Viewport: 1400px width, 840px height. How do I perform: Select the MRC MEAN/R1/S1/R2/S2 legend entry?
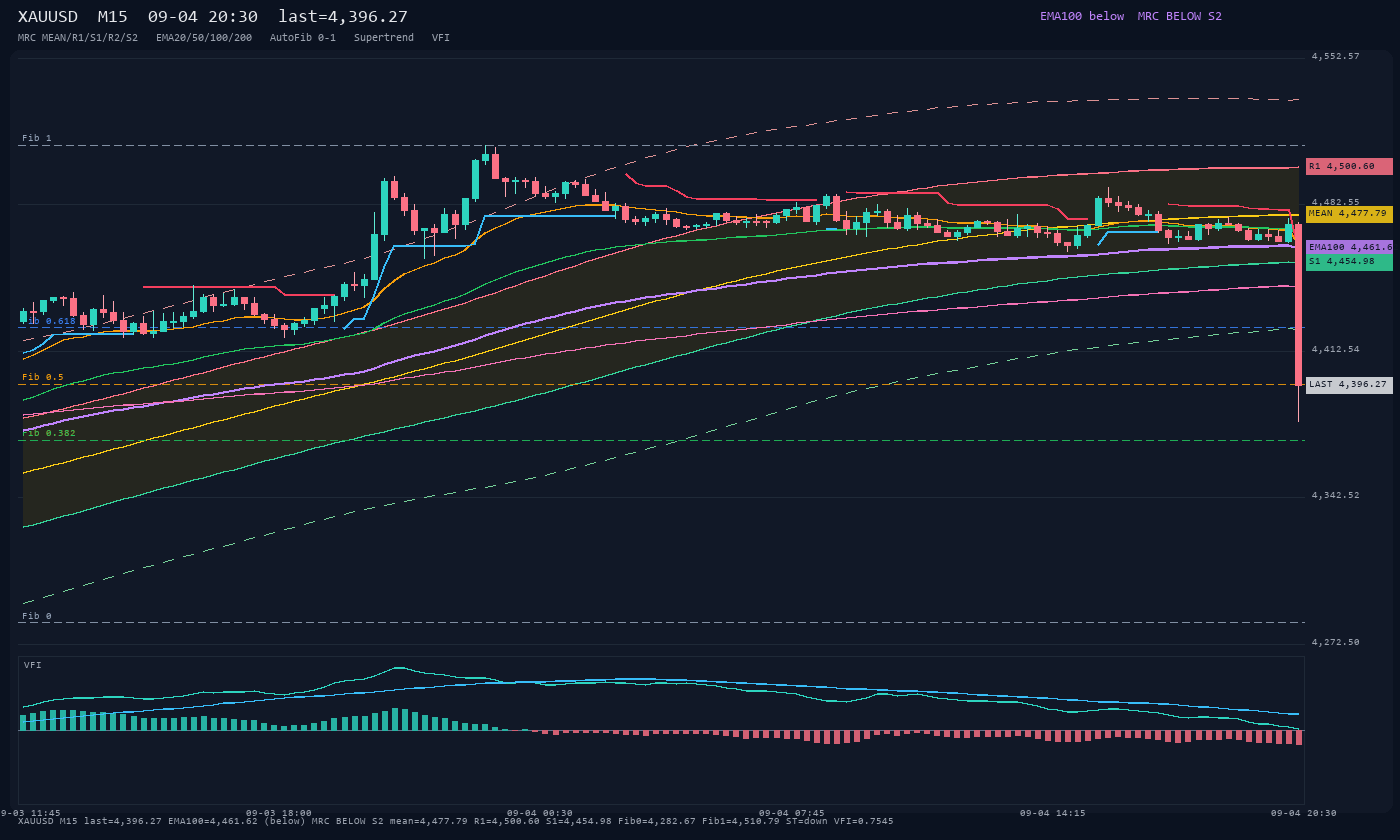point(78,38)
